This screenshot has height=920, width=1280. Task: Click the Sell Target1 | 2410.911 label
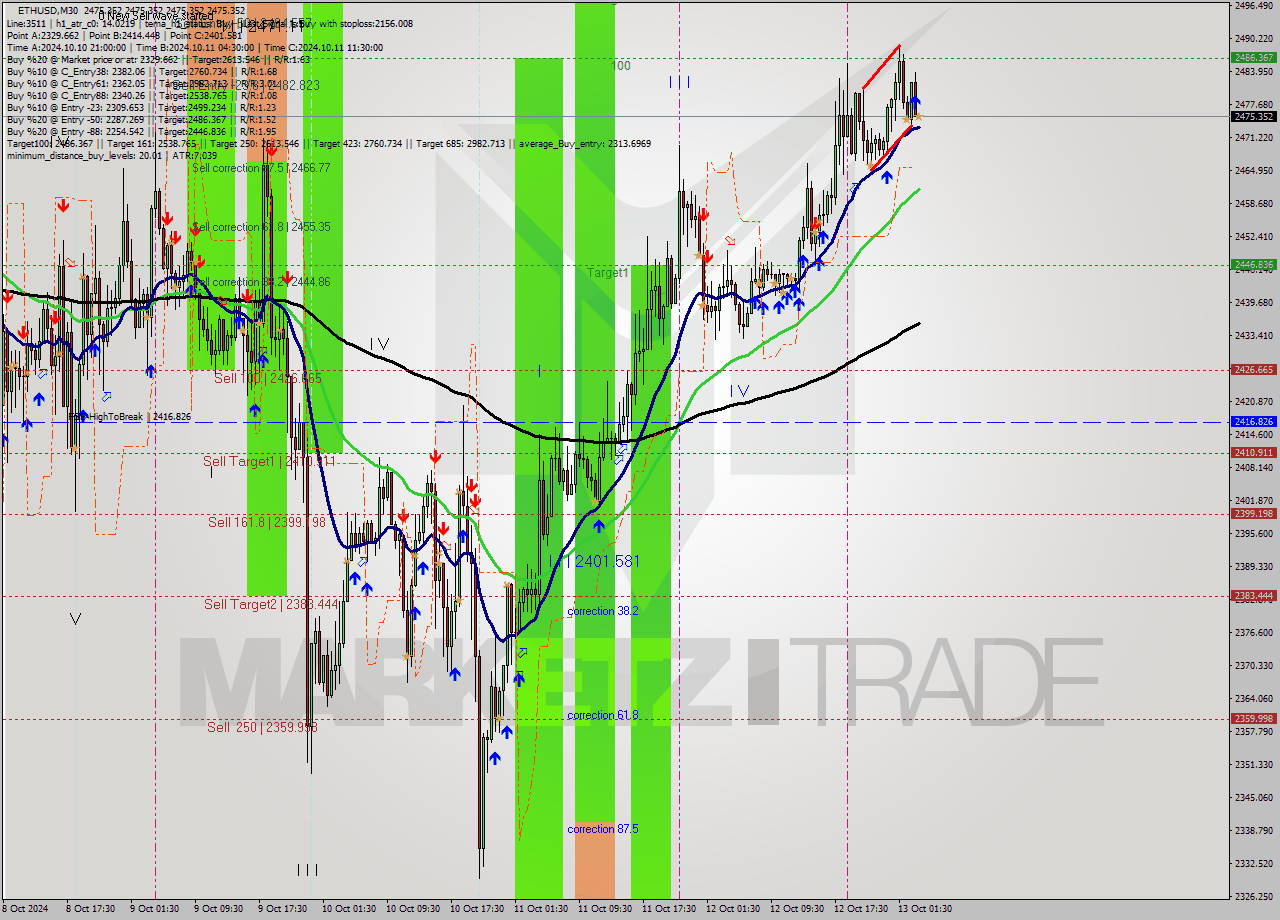(269, 461)
